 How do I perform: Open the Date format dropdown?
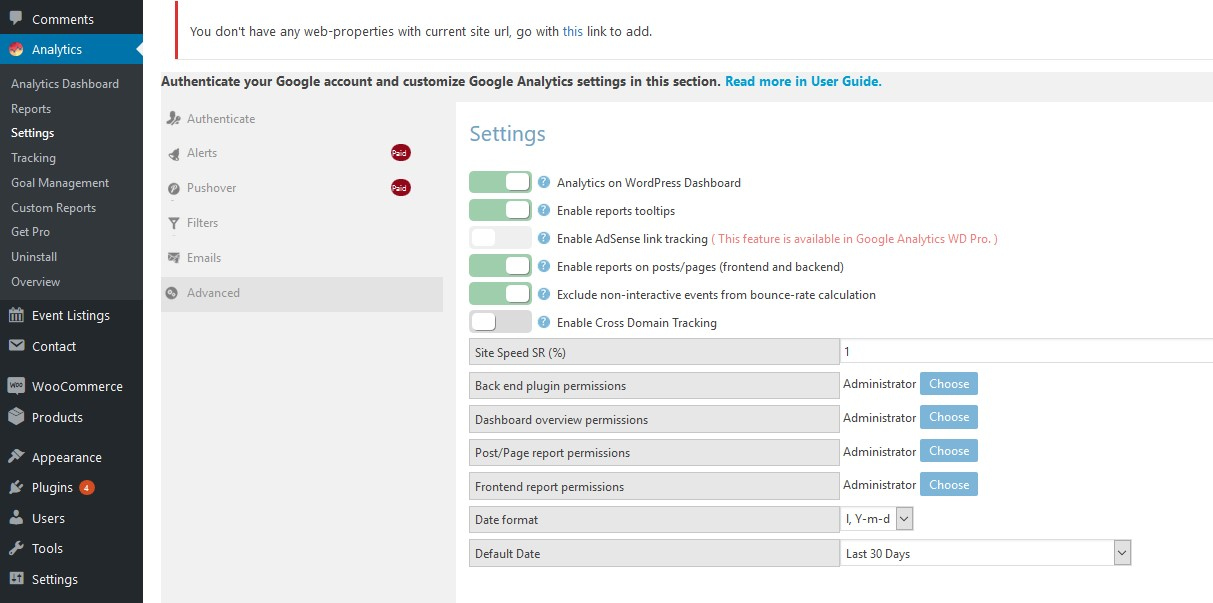[877, 519]
